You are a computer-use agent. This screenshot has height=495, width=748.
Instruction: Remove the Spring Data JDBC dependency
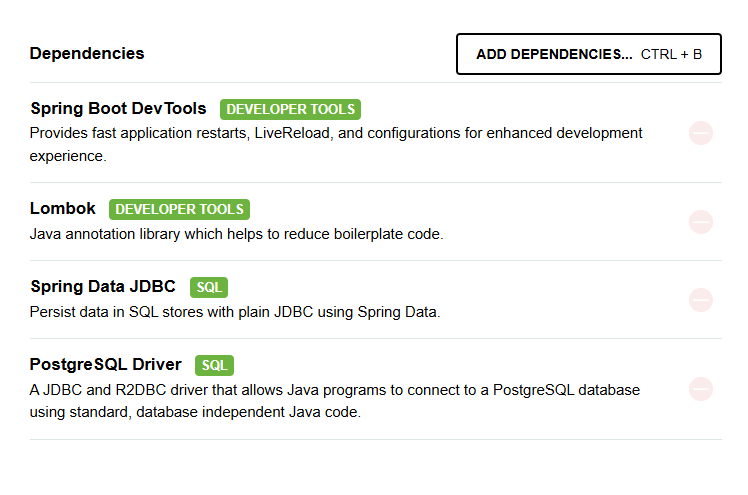point(701,300)
